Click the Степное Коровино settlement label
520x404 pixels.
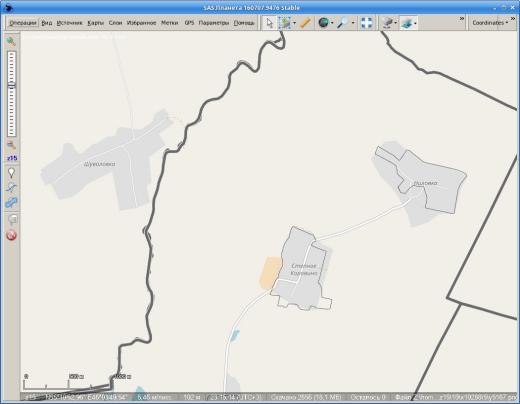point(304,269)
